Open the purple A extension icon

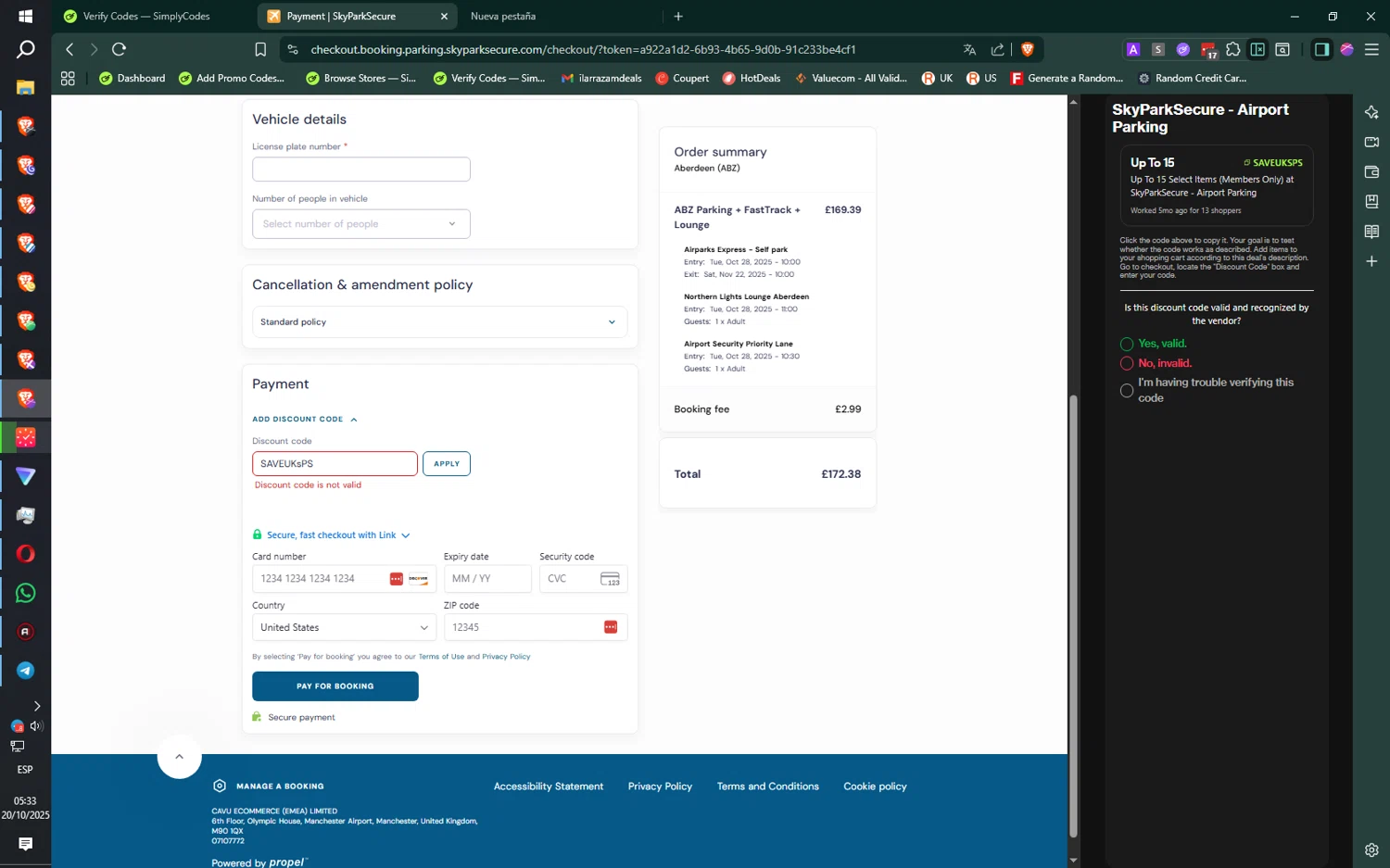1133,49
